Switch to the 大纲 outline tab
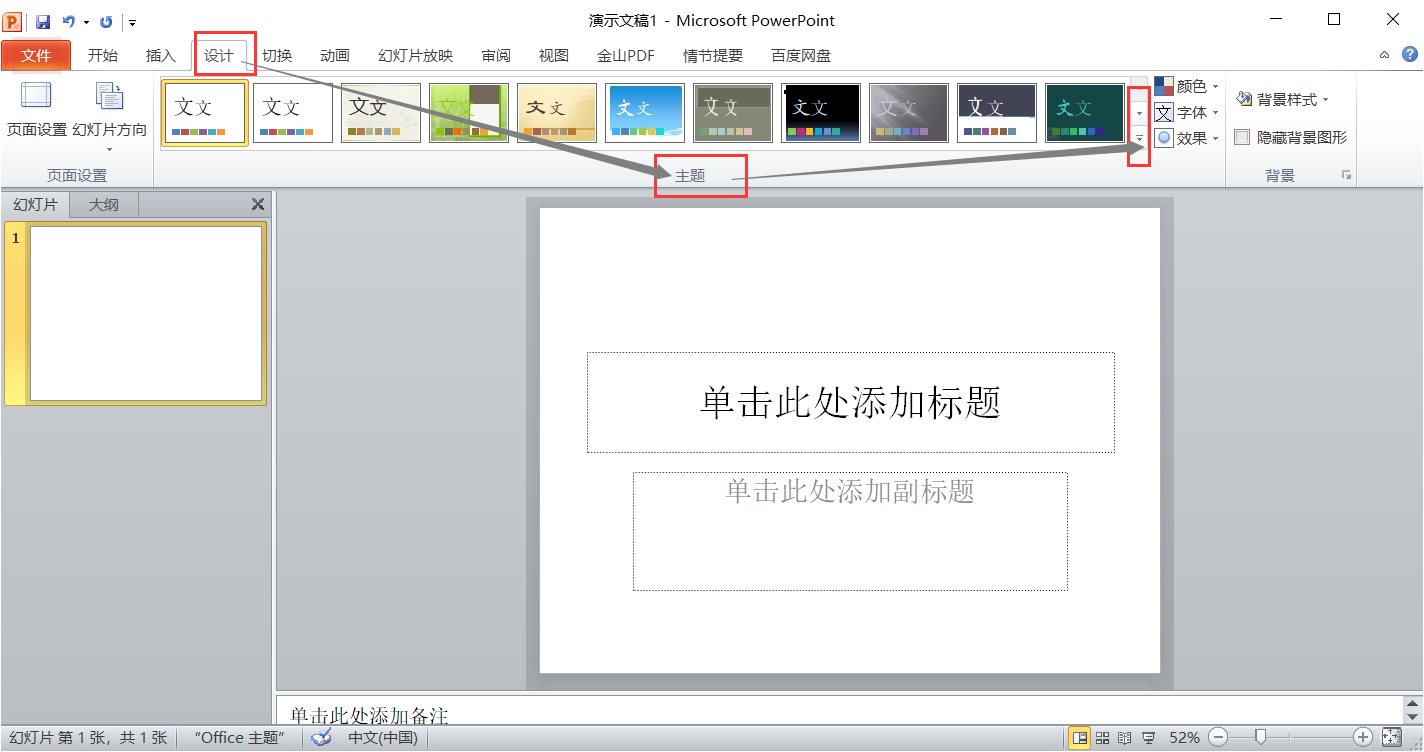This screenshot has height=752, width=1424. pyautogui.click(x=104, y=205)
